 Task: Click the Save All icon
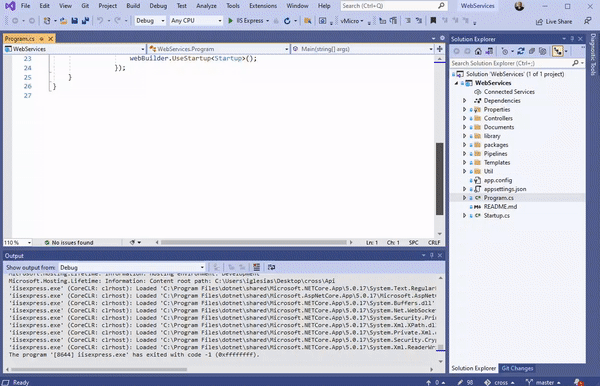pos(85,21)
